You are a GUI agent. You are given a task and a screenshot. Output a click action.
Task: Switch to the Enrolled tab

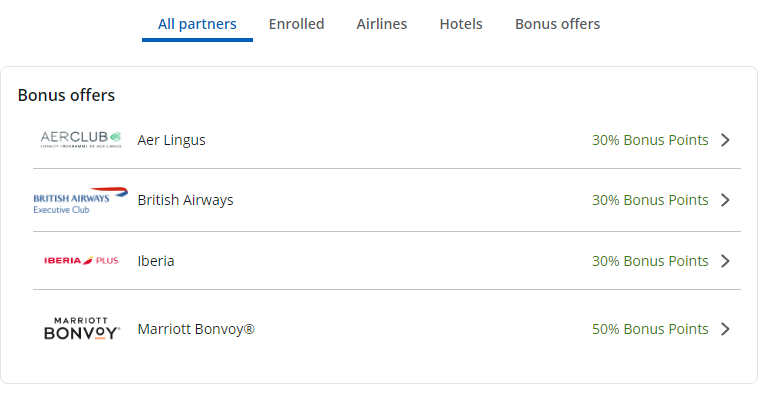pos(296,24)
